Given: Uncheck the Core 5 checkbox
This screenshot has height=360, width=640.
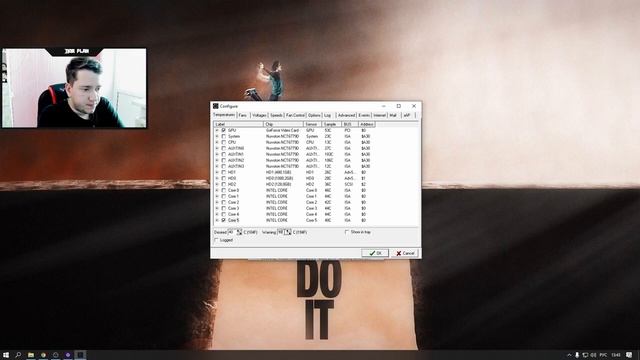Looking at the screenshot, I should pyautogui.click(x=223, y=220).
